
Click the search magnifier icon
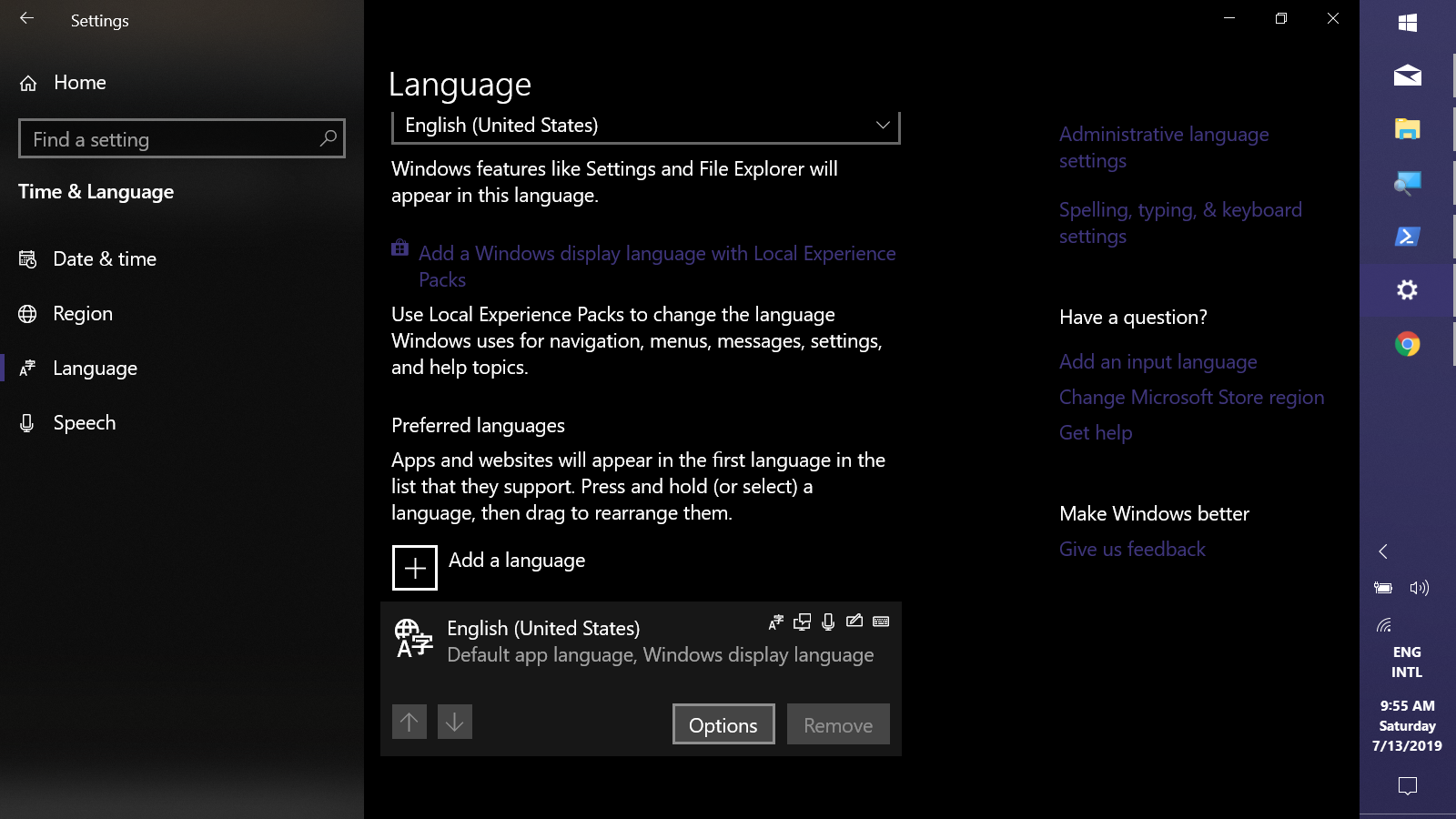(329, 138)
